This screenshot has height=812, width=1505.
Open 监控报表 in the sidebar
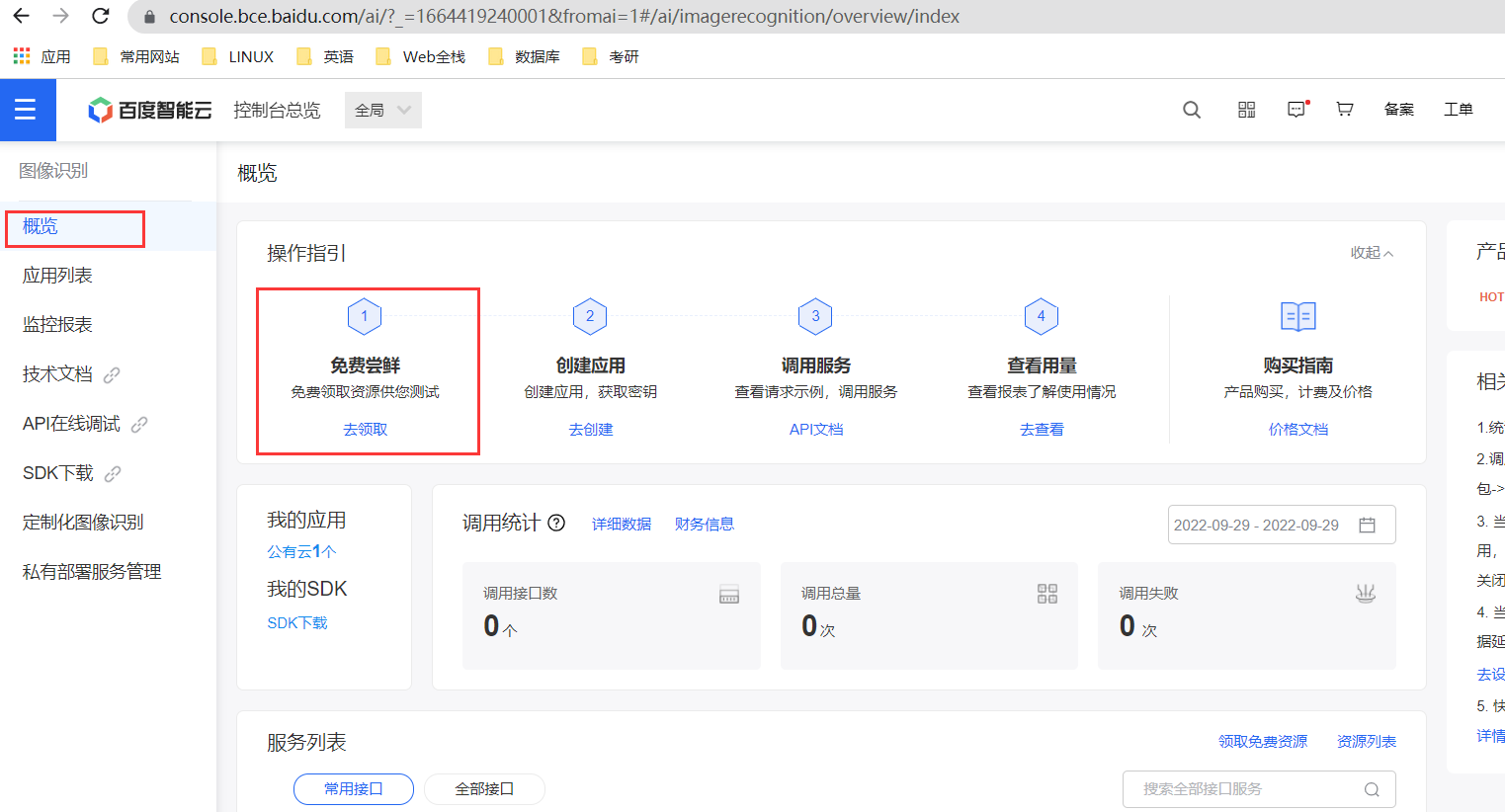coord(57,325)
